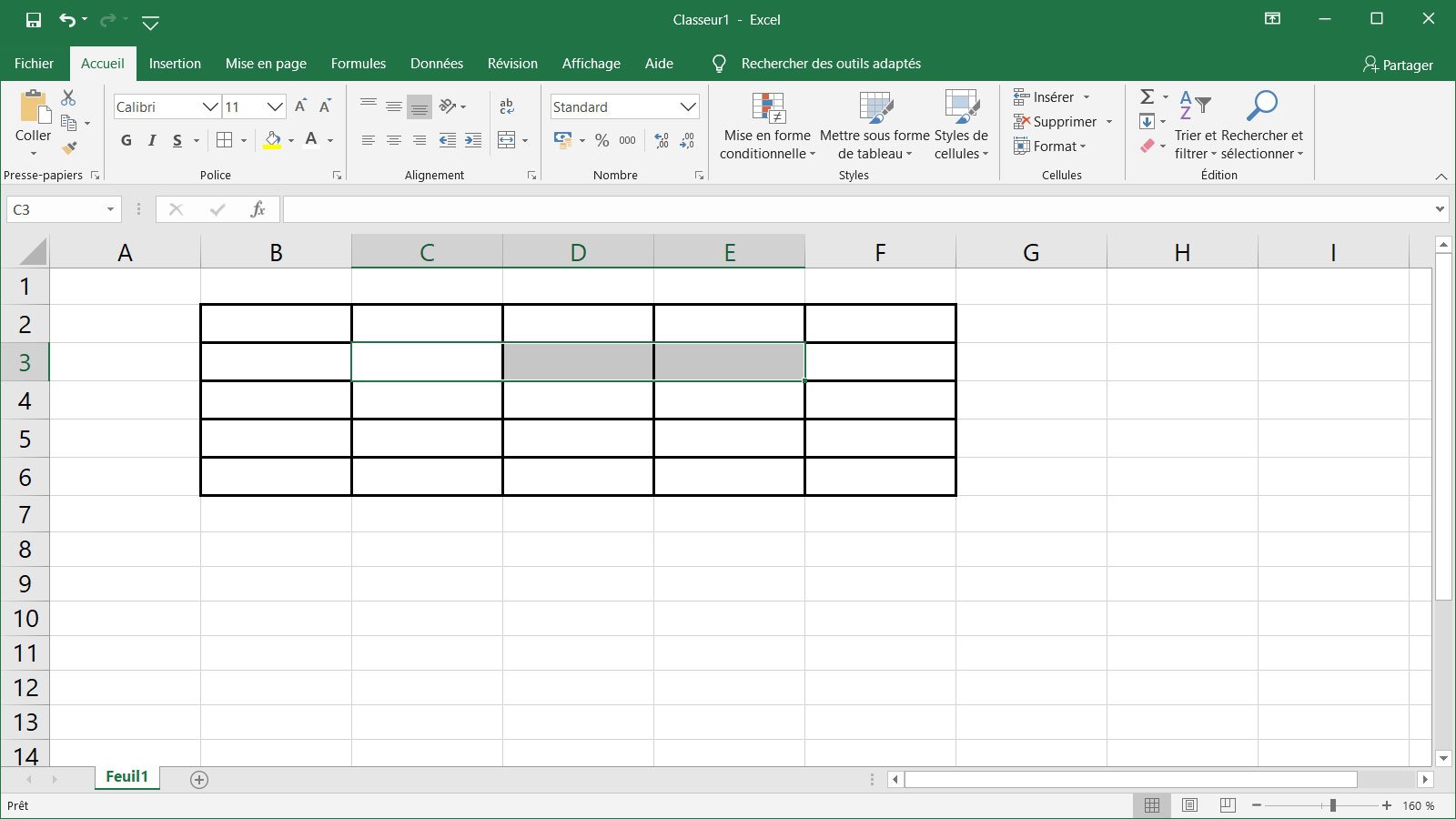Align text to middle of cell
1456x819 pixels.
point(394,106)
